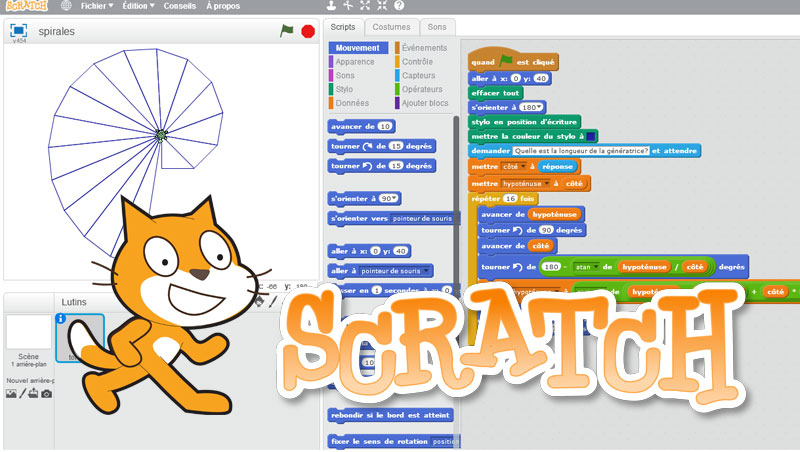Pick the pen color swatch in the mettre la couleur block
The width and height of the screenshot is (800, 452).
[591, 136]
